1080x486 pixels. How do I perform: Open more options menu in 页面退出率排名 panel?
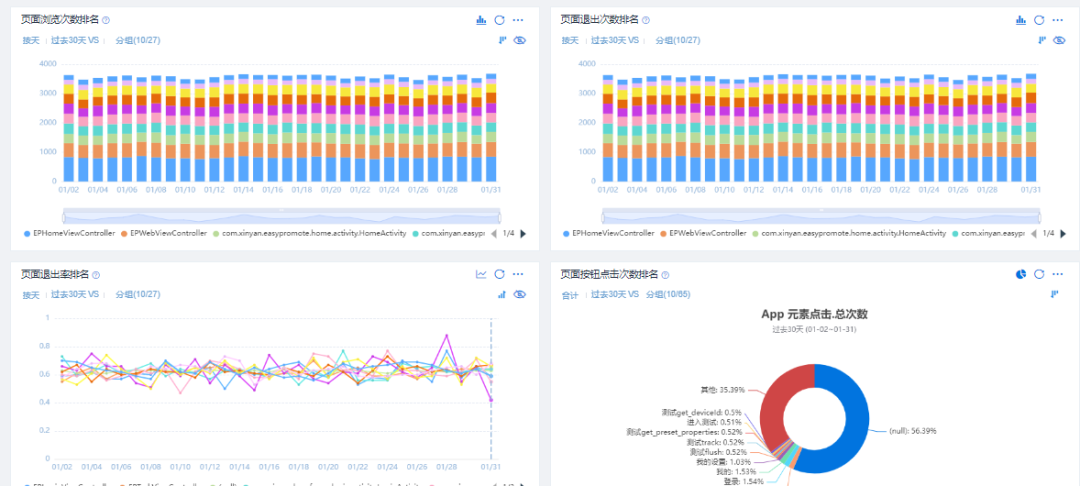pos(518,274)
